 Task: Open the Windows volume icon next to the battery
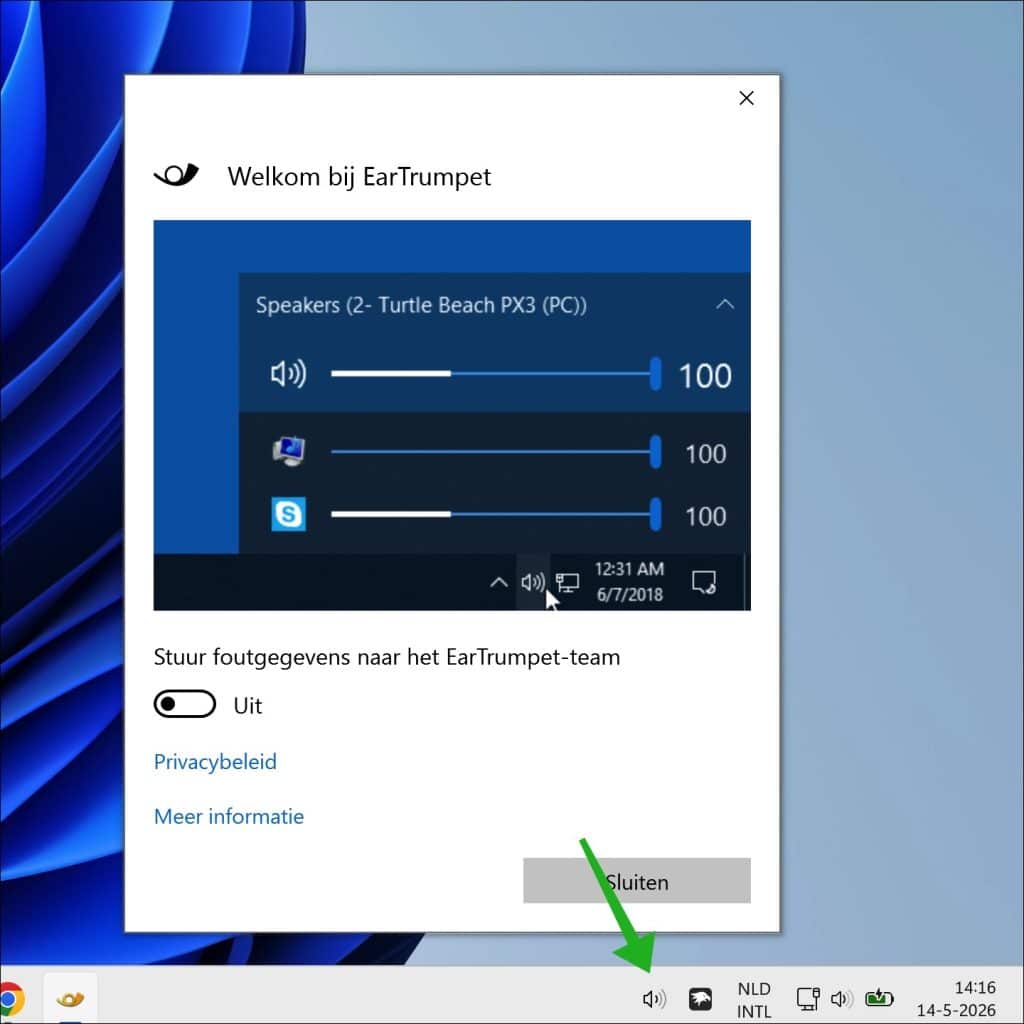click(841, 999)
